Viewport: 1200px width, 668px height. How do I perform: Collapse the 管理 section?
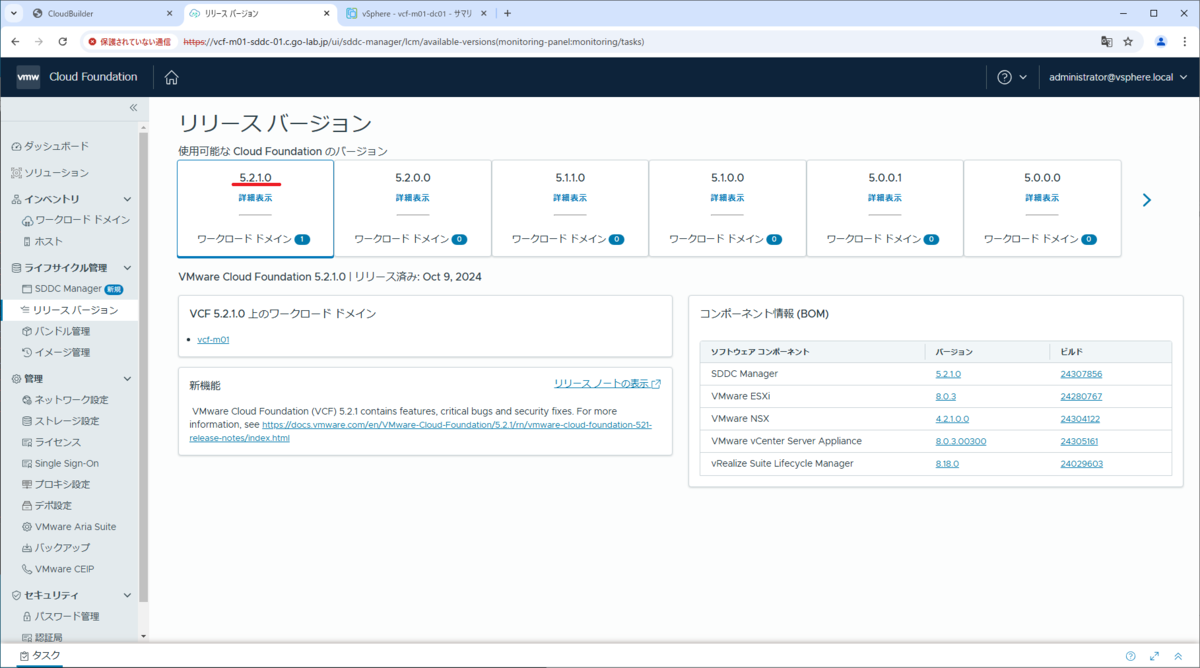(x=127, y=379)
